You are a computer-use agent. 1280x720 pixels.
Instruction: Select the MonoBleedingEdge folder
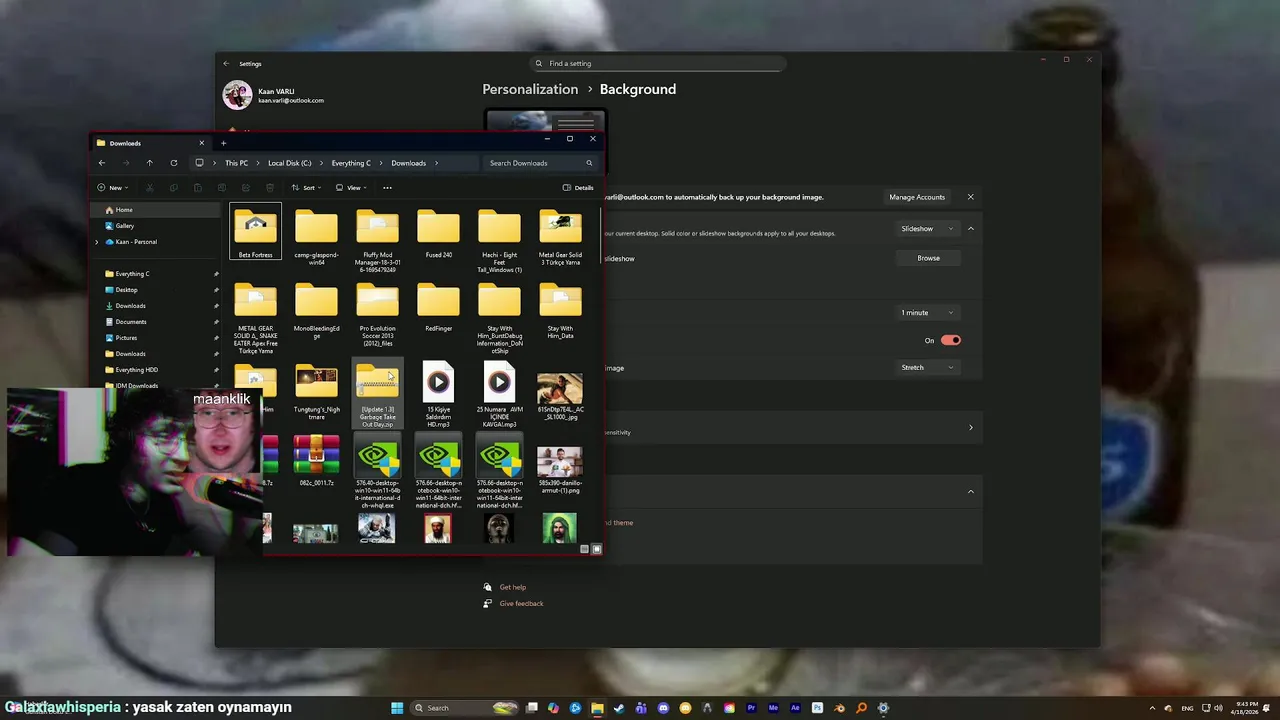click(x=316, y=312)
